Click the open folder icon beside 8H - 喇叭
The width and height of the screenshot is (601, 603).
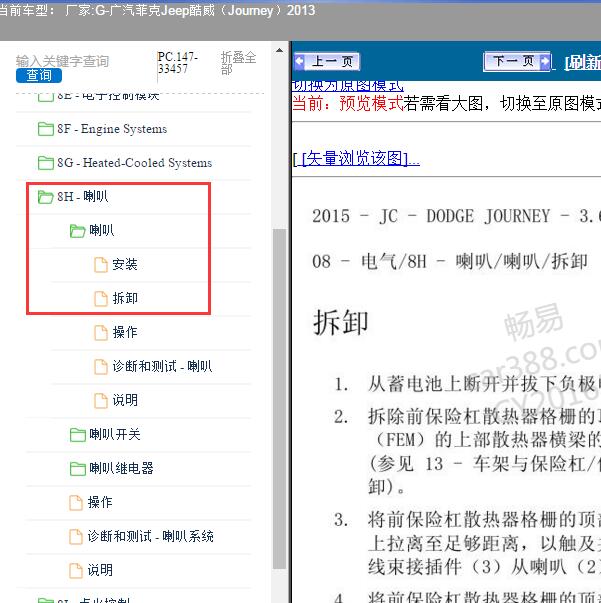coord(46,197)
